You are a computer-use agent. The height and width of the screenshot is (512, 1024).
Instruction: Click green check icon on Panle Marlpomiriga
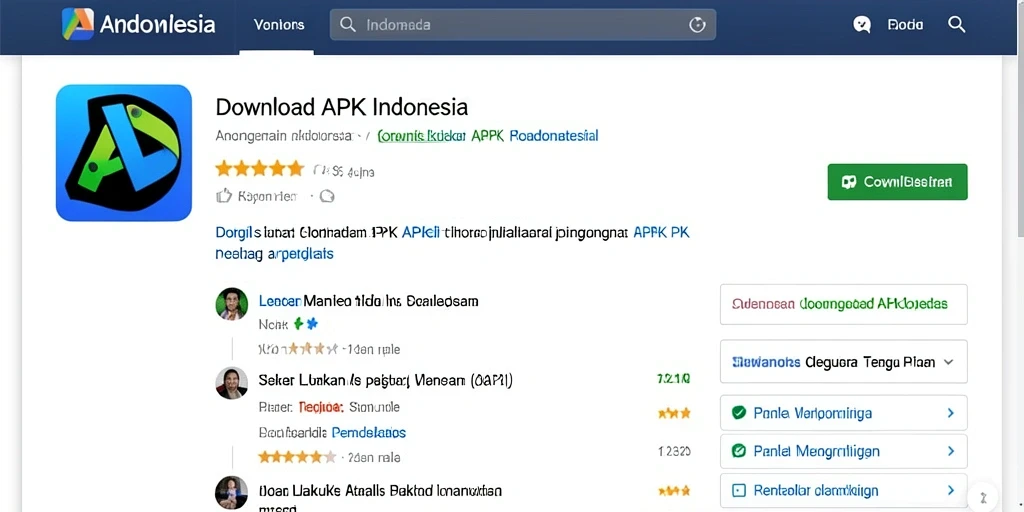tap(739, 413)
